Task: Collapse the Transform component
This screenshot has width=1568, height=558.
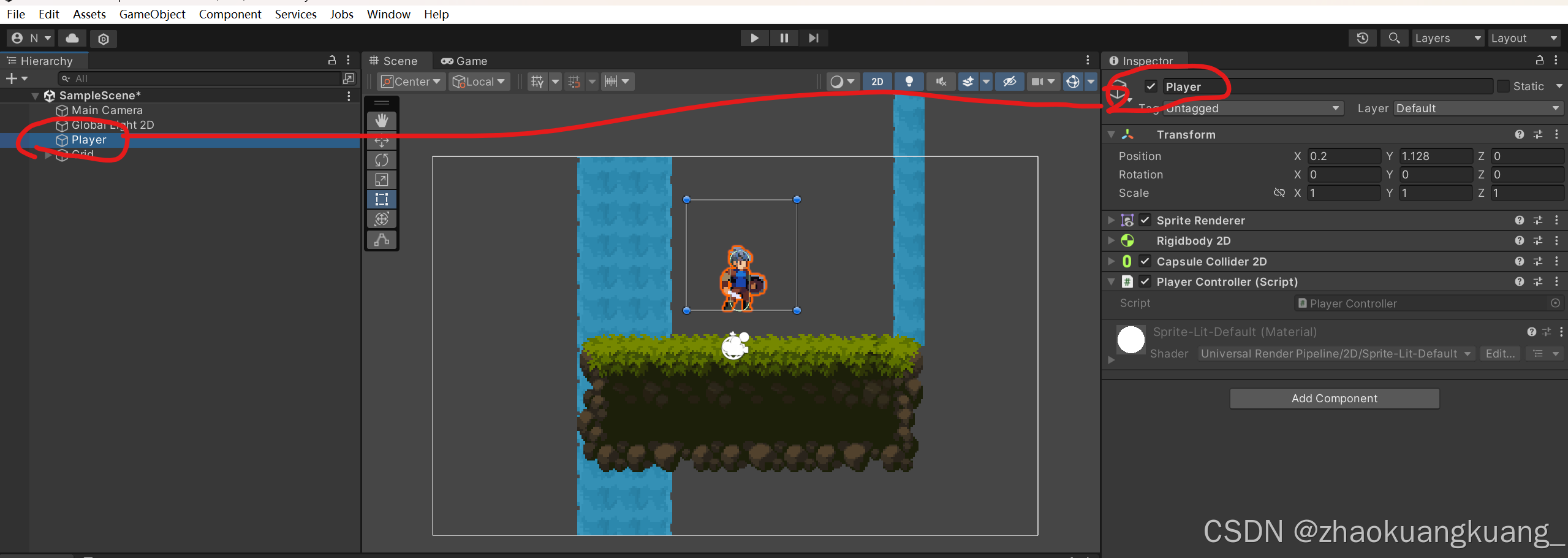Action: 1111,134
